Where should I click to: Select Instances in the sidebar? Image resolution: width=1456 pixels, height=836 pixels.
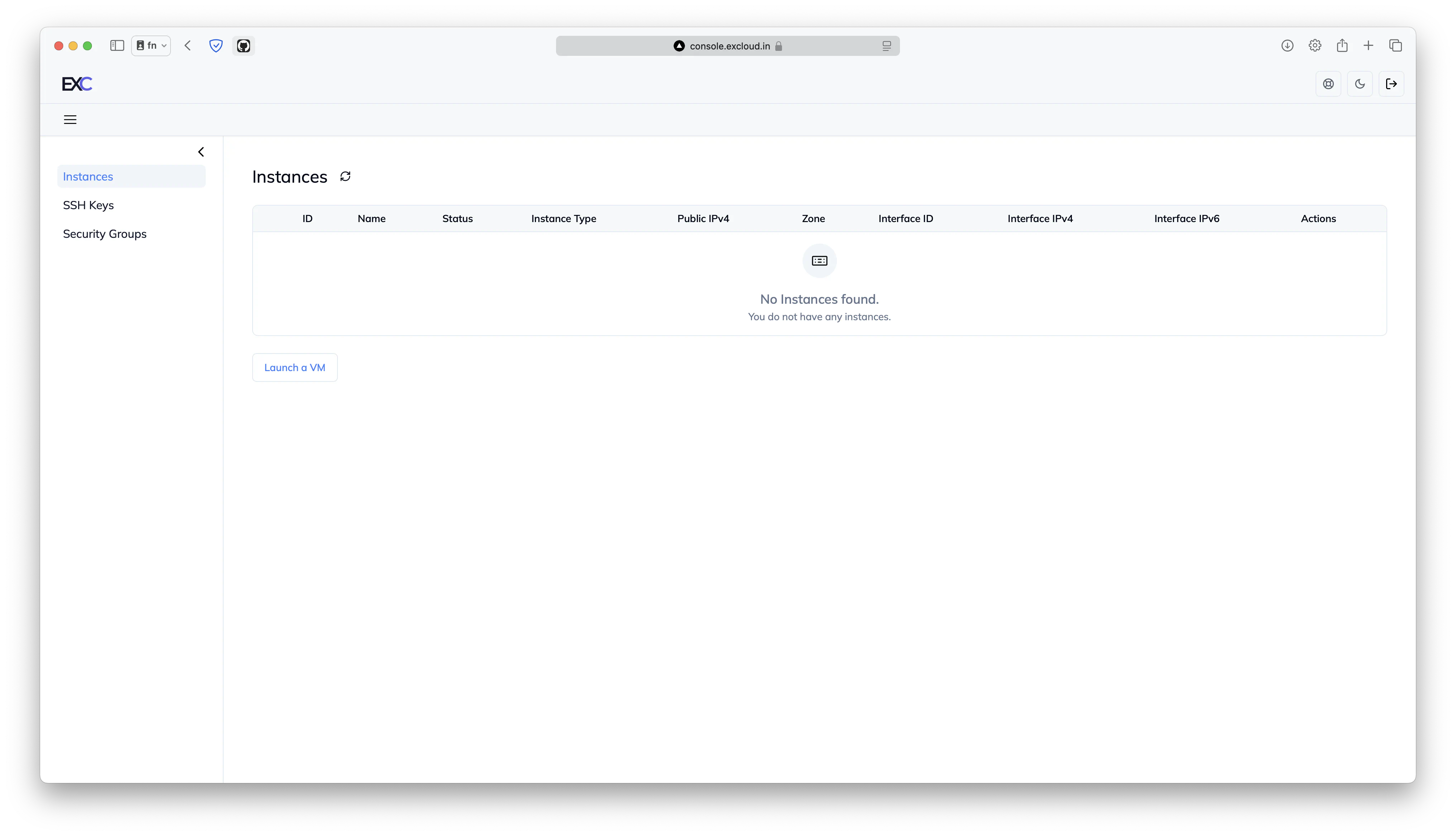[87, 176]
